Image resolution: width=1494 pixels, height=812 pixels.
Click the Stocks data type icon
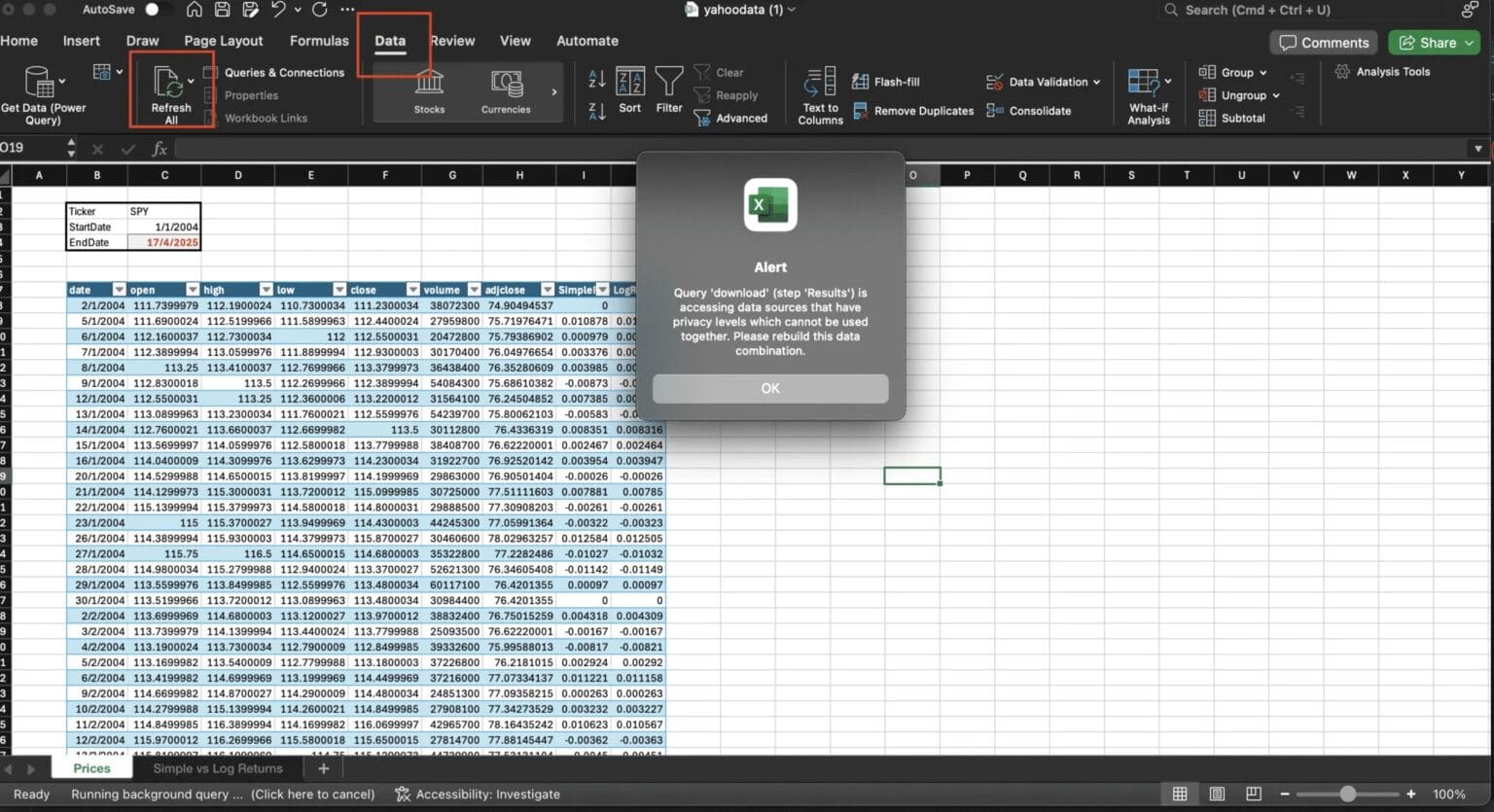click(428, 92)
